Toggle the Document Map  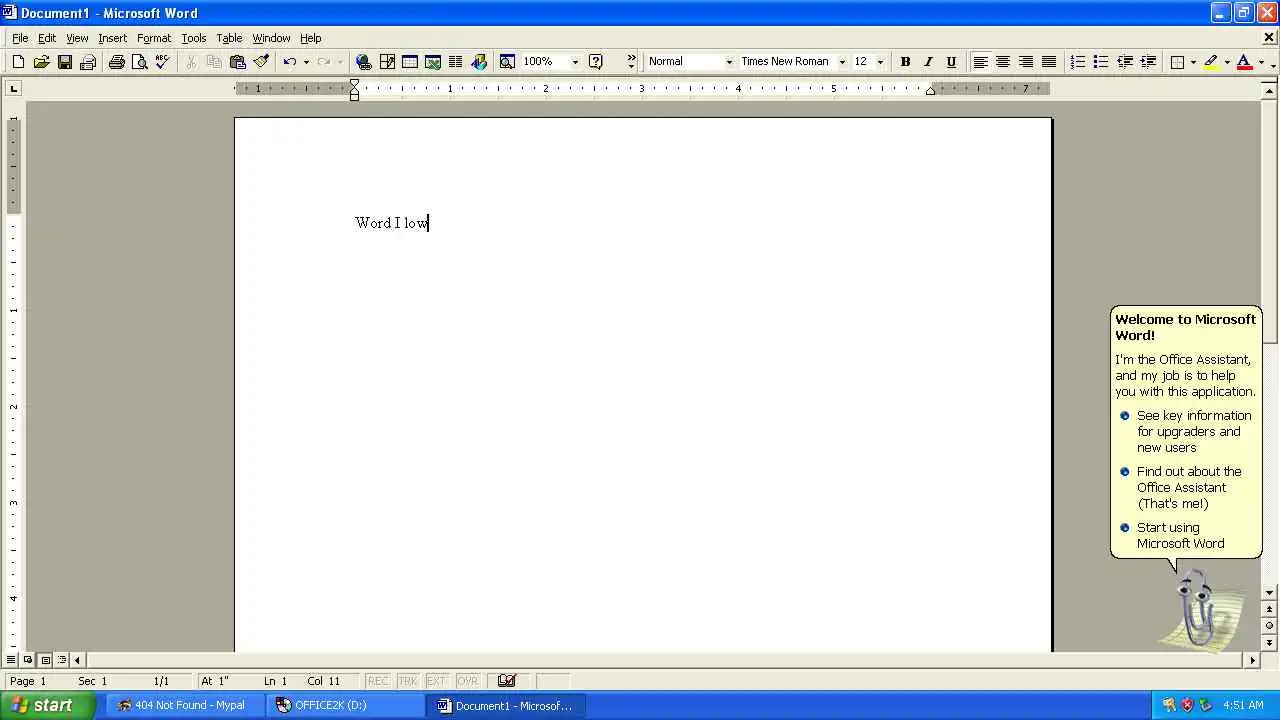coord(507,62)
